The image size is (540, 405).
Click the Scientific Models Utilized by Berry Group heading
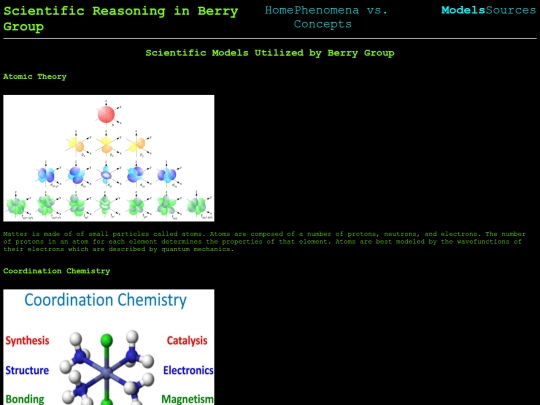[270, 53]
